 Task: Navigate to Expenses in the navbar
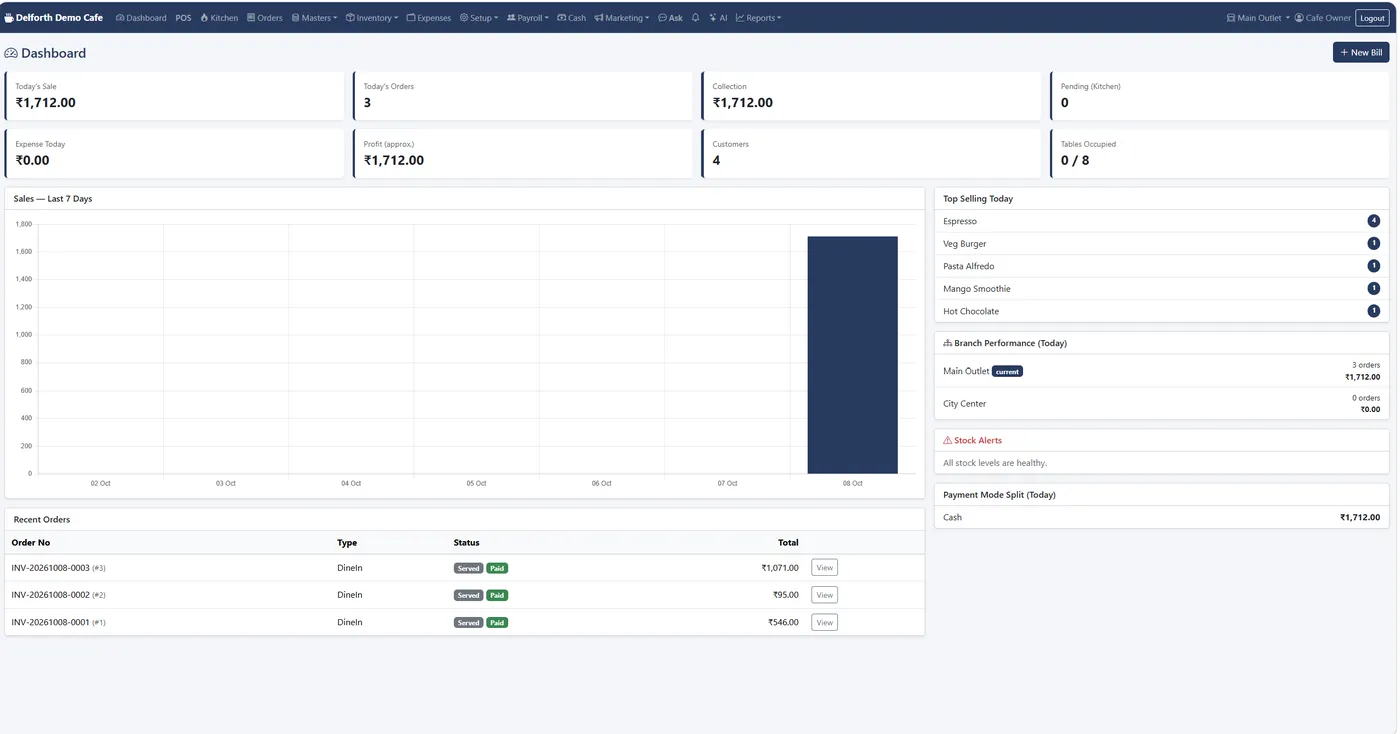pyautogui.click(x=429, y=18)
